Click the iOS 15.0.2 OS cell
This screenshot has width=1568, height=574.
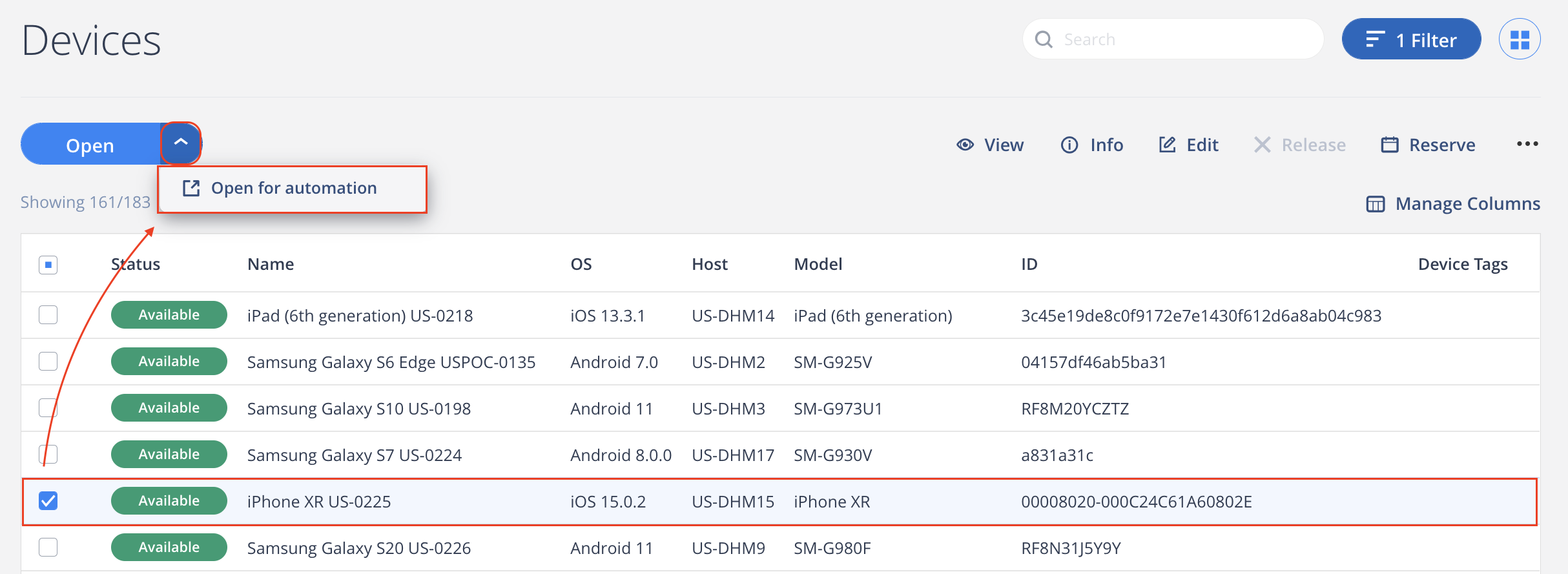point(608,502)
